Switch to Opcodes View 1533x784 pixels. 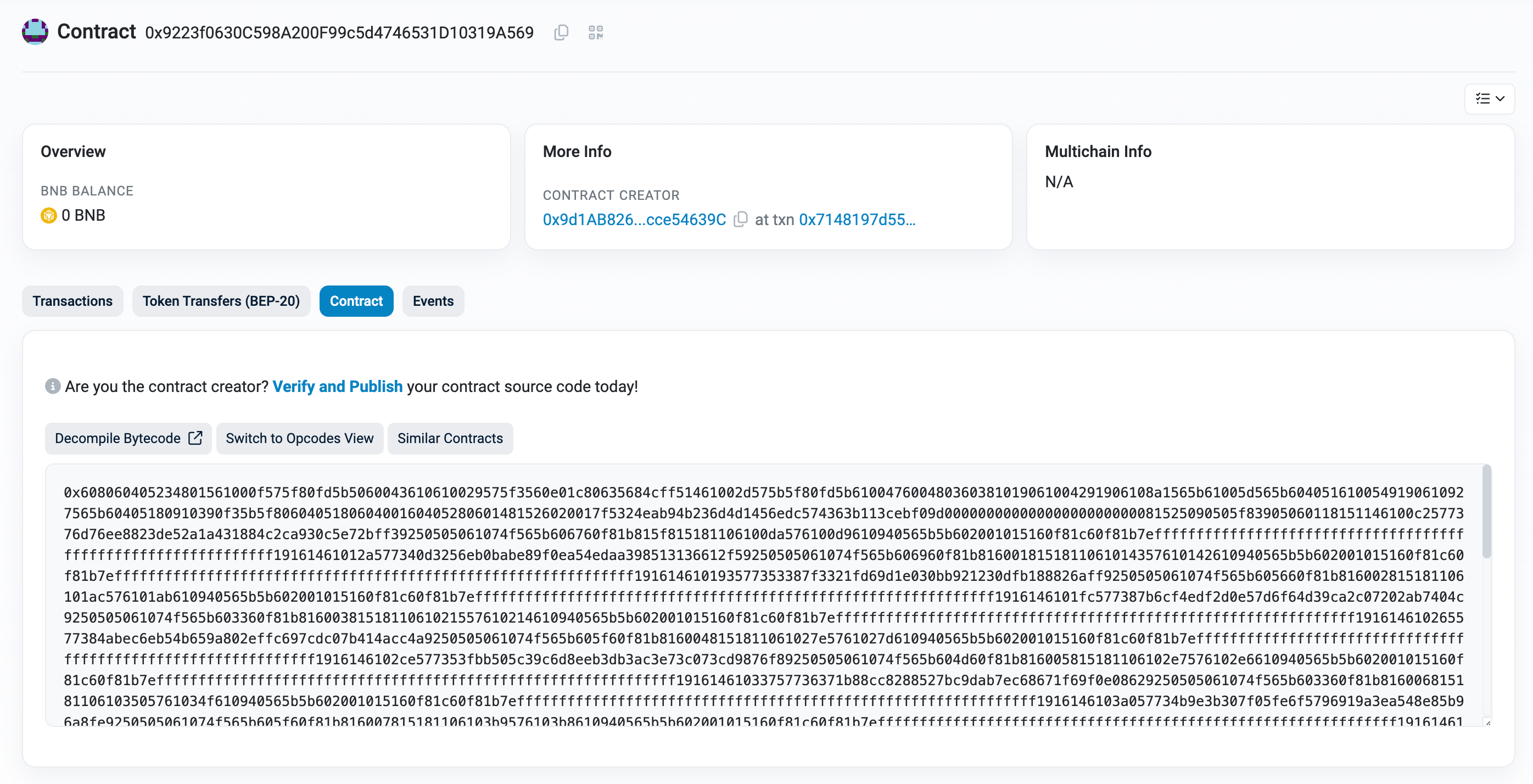[x=299, y=439]
